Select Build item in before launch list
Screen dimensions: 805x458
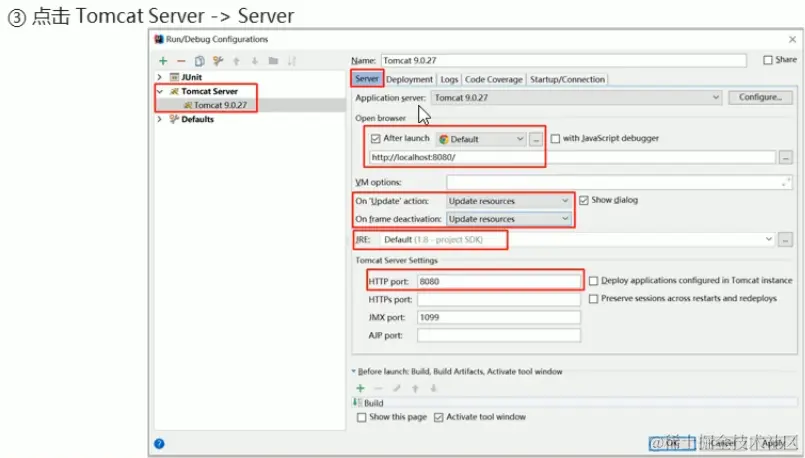pyautogui.click(x=574, y=403)
